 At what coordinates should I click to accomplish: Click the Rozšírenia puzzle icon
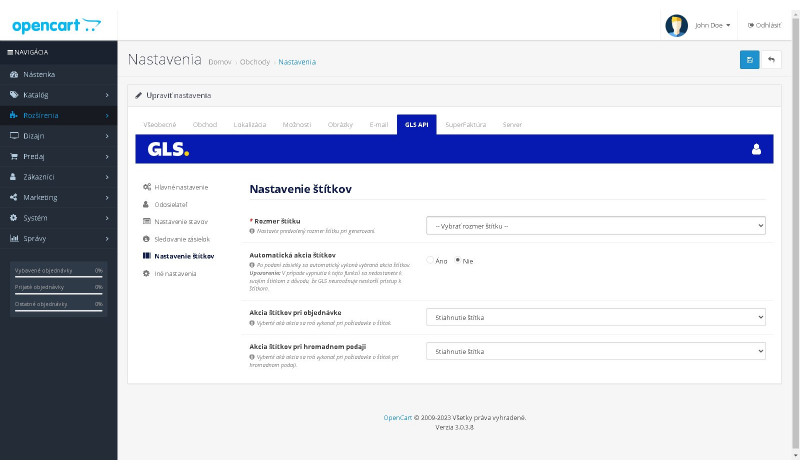point(14,115)
